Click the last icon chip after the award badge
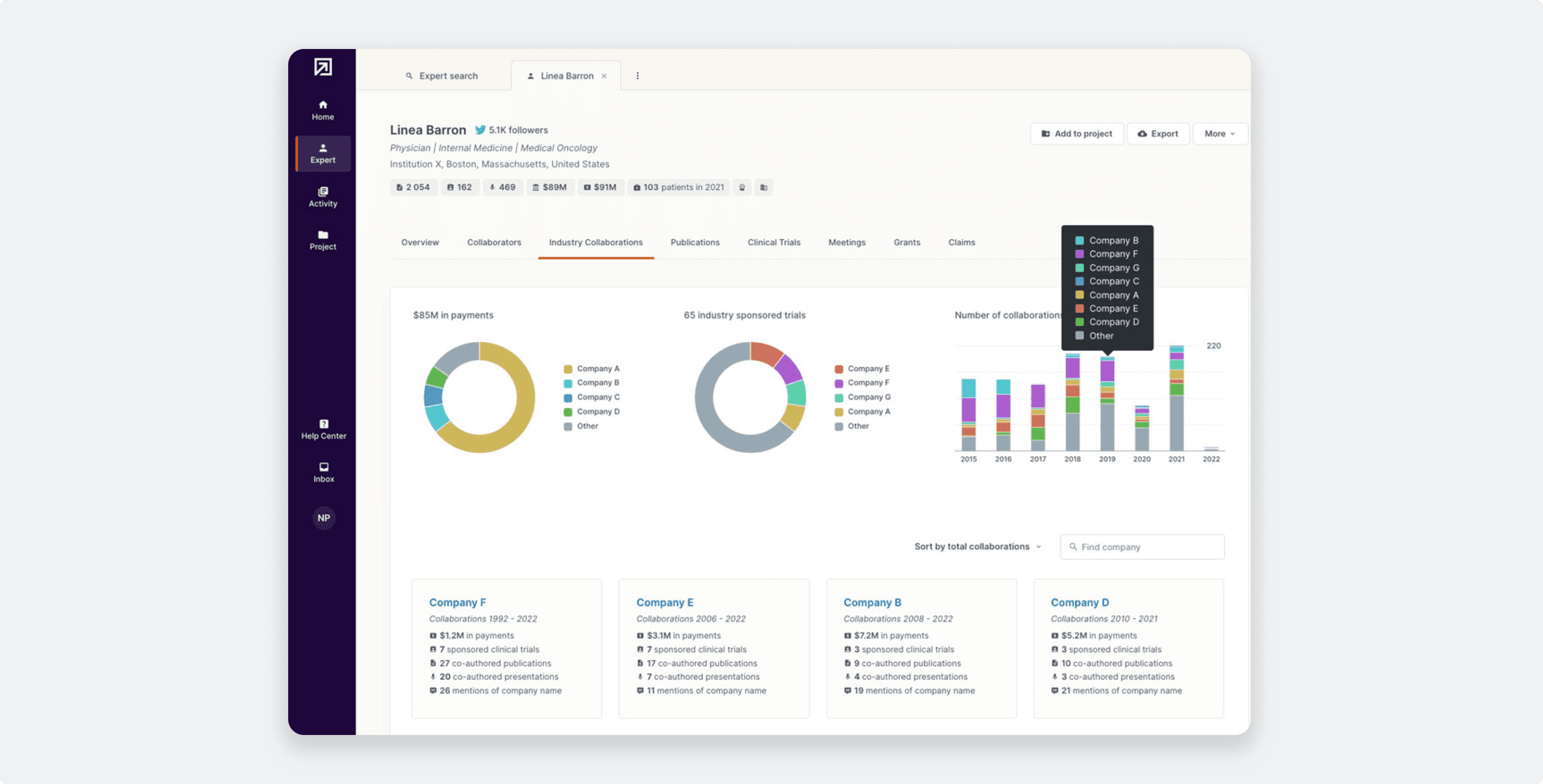Screen dimensions: 1543x784 coord(764,188)
